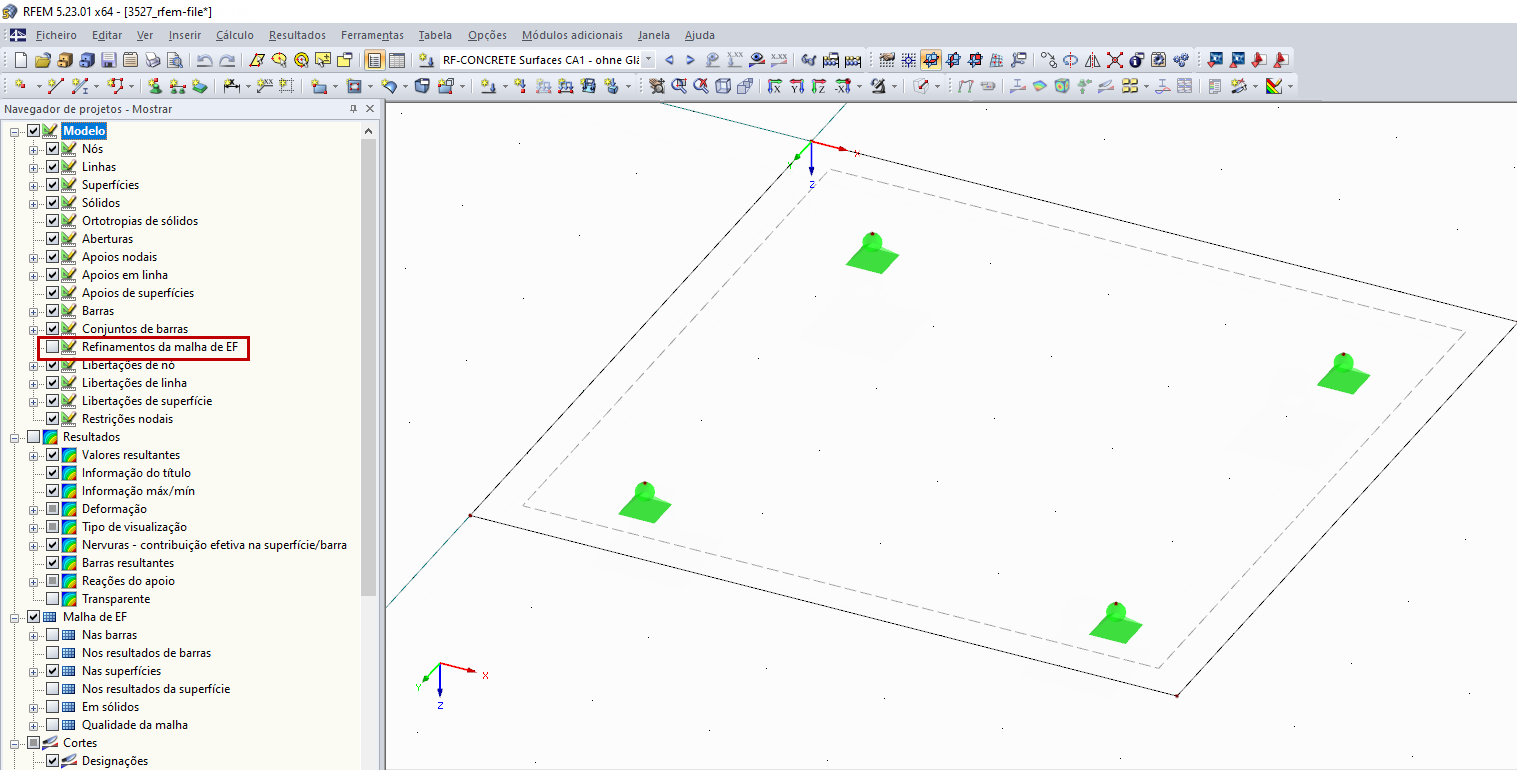
Task: Click the navigator scroll up arrow
Action: click(x=368, y=130)
